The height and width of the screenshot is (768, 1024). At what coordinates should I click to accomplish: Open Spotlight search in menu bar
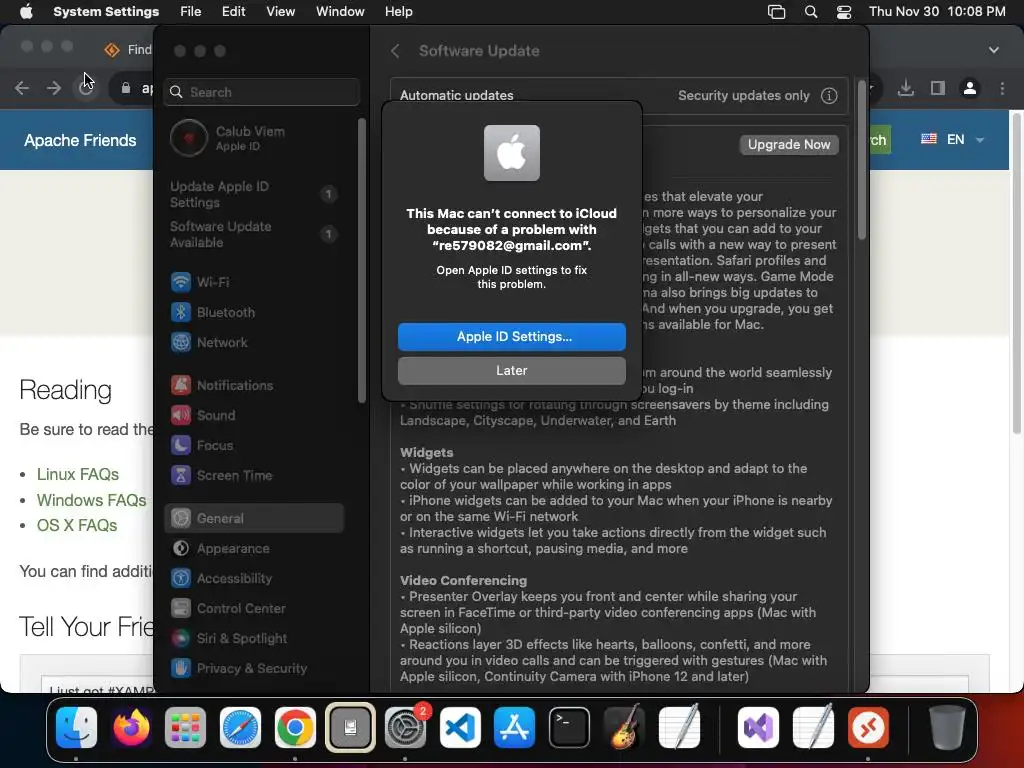810,12
